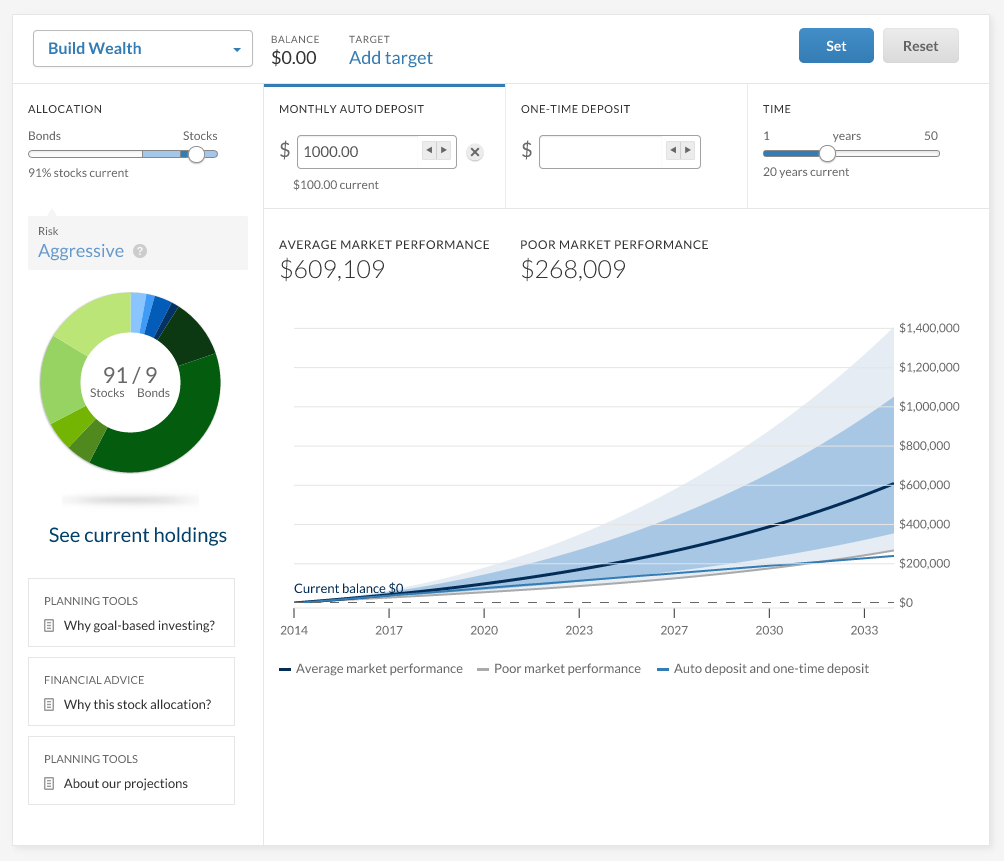
Task: Clear the monthly auto deposit with X icon
Action: coord(474,152)
